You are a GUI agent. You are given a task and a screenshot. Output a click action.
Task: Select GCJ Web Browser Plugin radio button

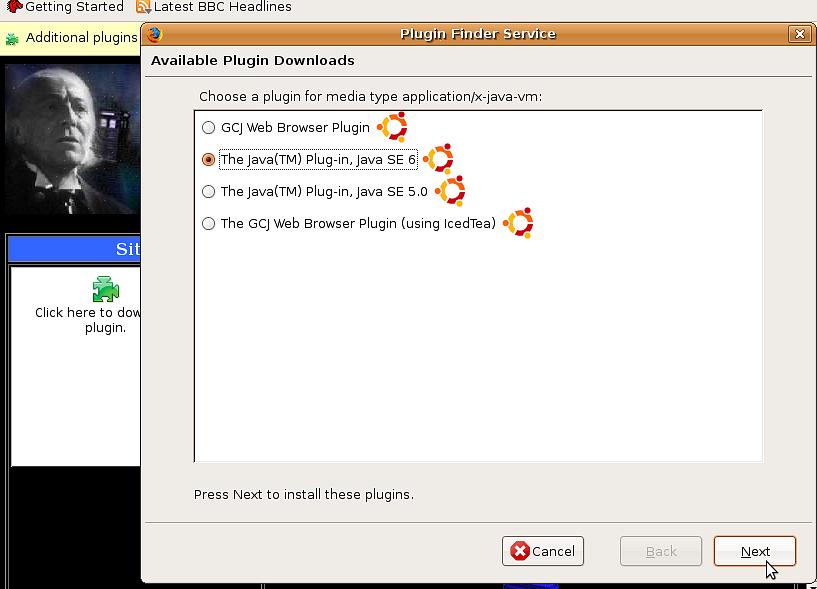(x=208, y=127)
